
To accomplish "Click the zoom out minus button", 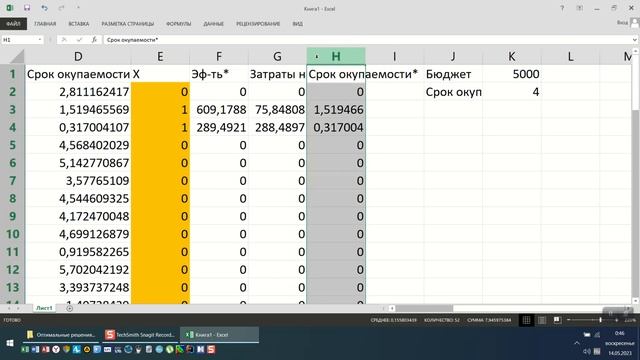I will coord(569,320).
